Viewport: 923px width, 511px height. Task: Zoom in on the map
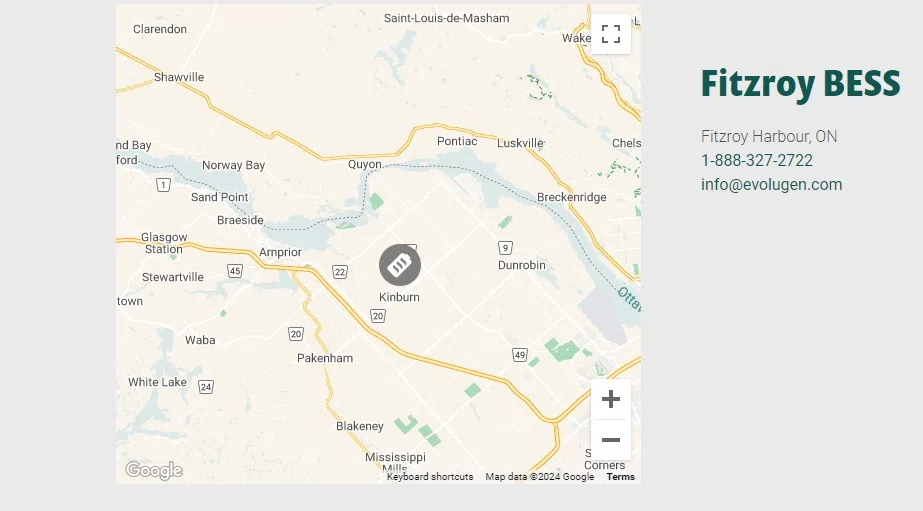tap(611, 400)
